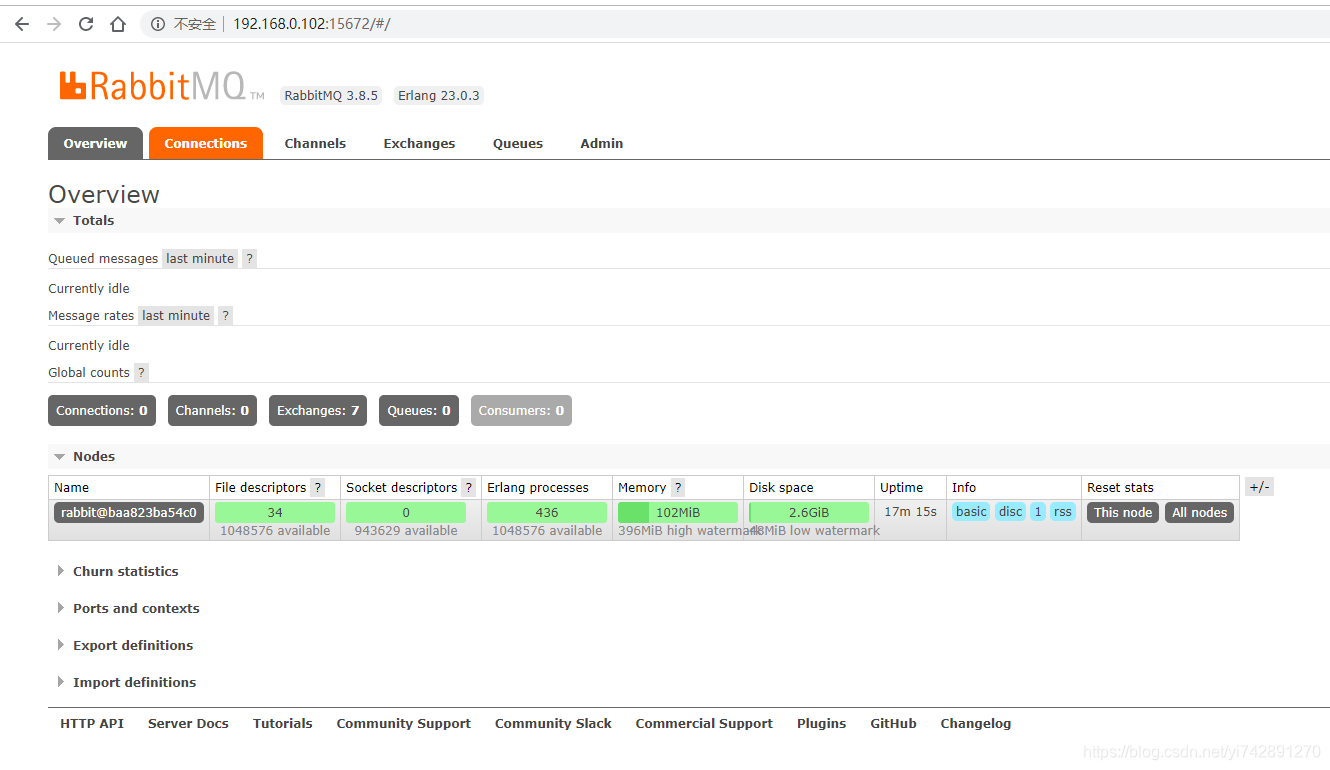The width and height of the screenshot is (1330, 770).
Task: Open the Admin tab
Action: click(602, 143)
